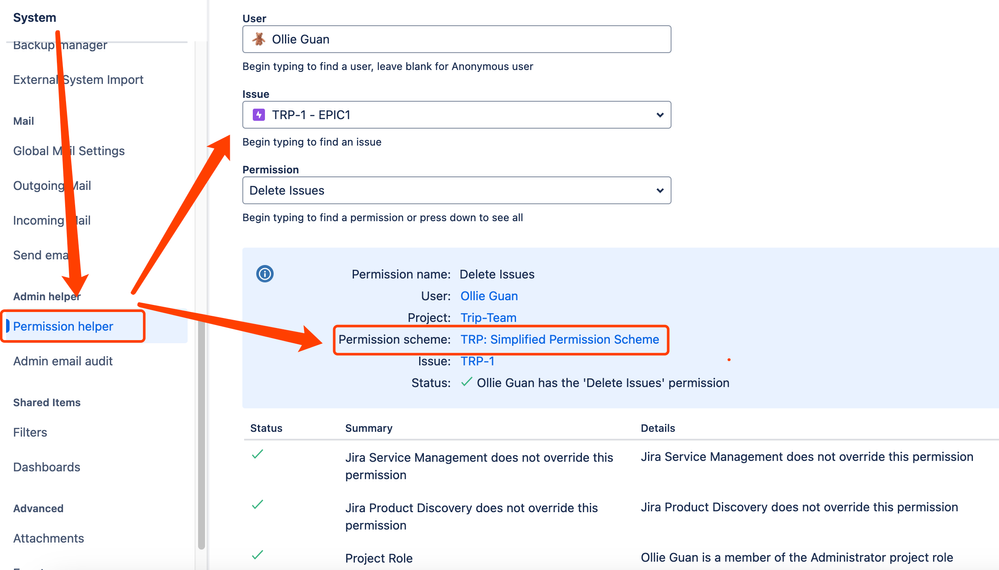Click the green check next to Ollie Guan status
The image size is (999, 570).
(467, 382)
